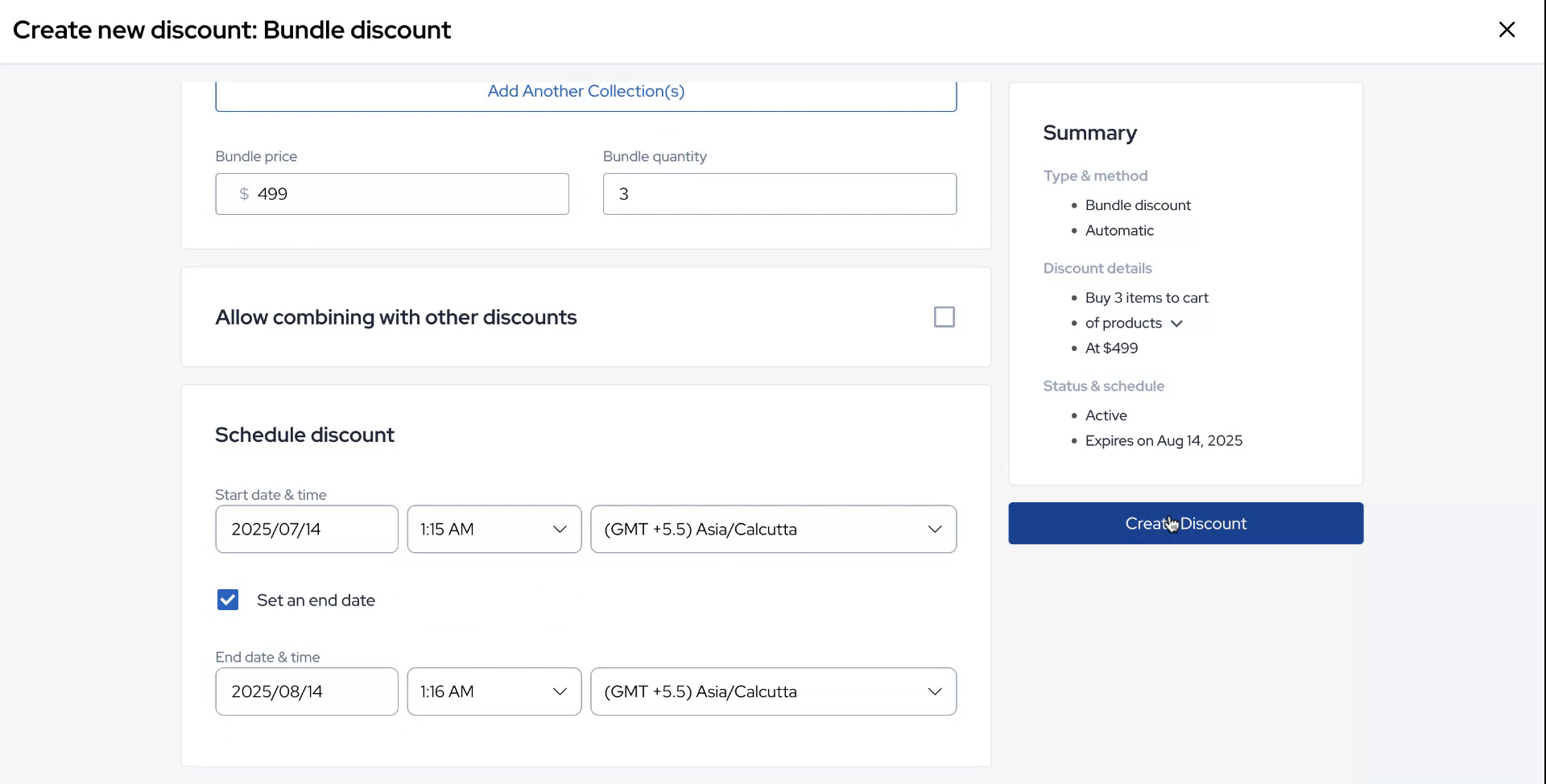Screen dimensions: 1546x784
Task: Click the Set an end date label
Action: point(316,600)
